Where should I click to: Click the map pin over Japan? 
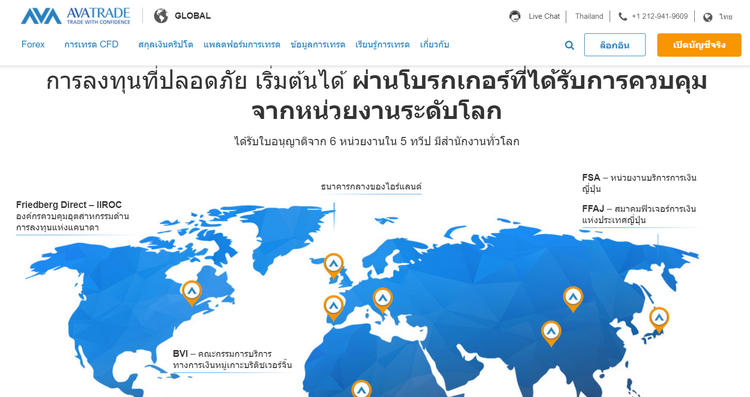tap(659, 320)
